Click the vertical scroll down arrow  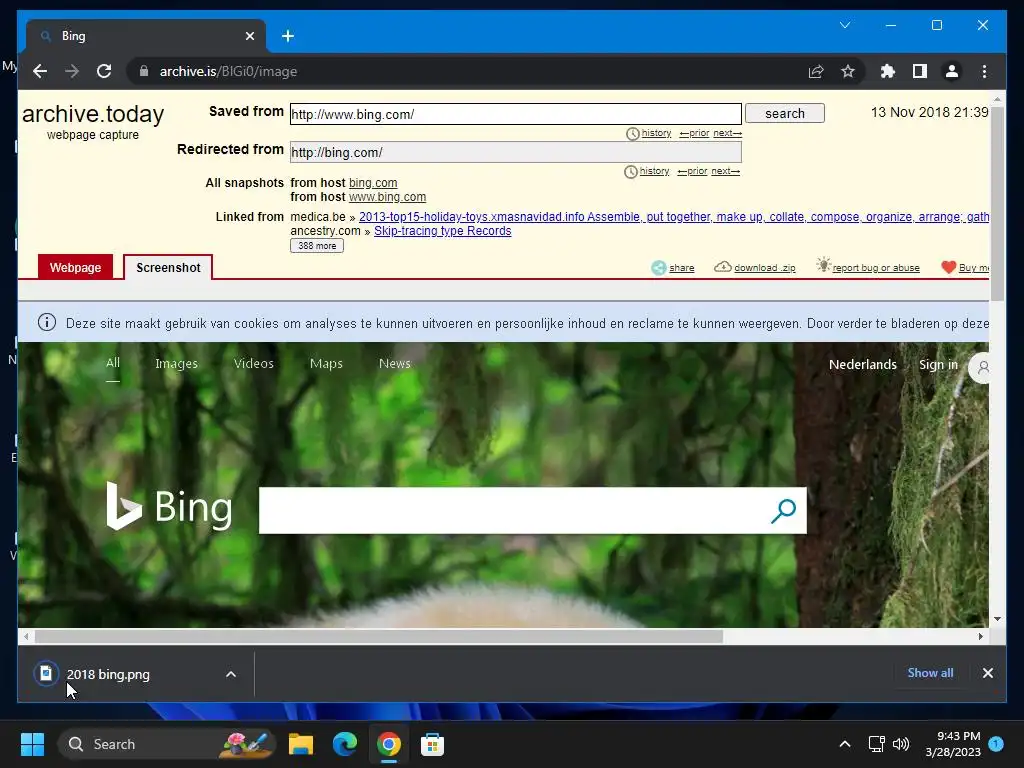click(997, 618)
